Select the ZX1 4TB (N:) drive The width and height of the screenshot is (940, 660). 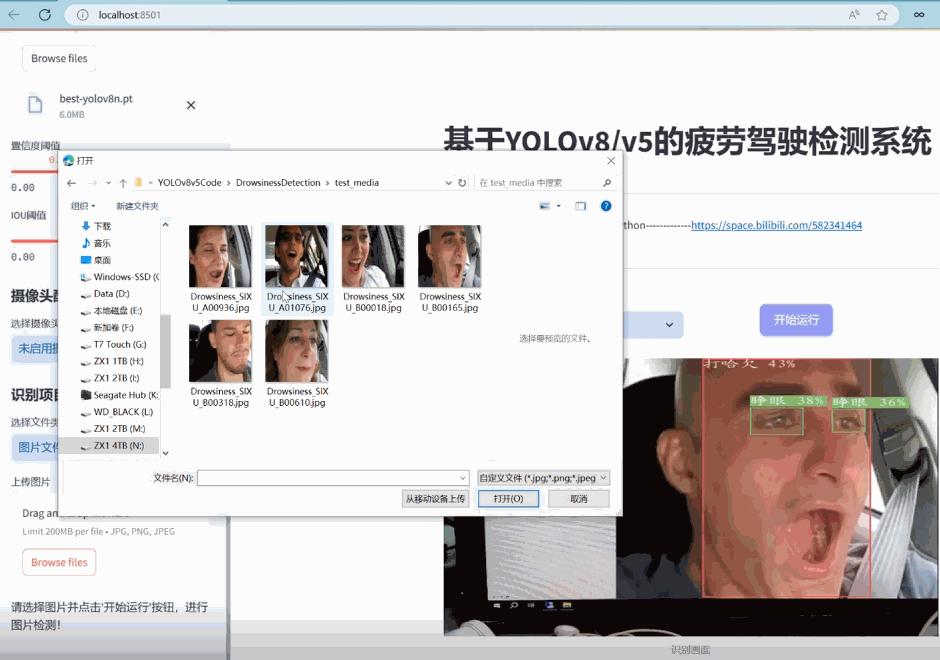117,444
